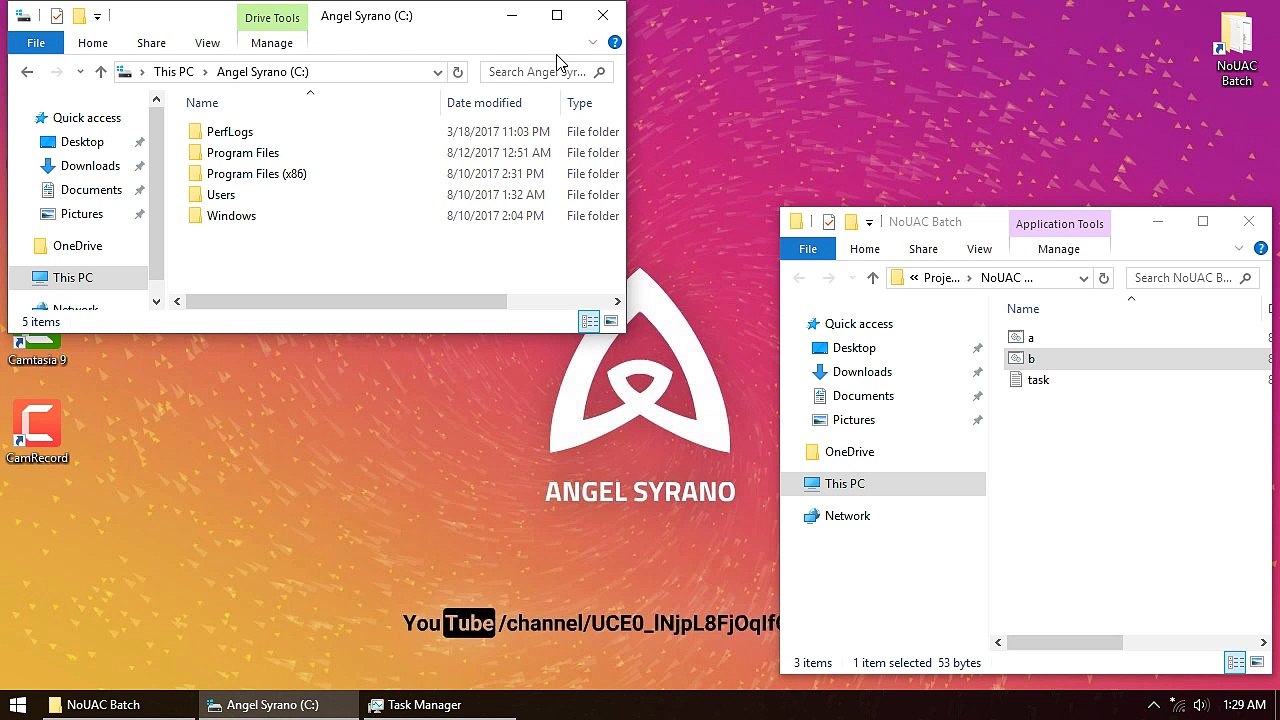Image resolution: width=1280 pixels, height=720 pixels.
Task: Go up one level in Angel Syrano window
Action: (100, 72)
